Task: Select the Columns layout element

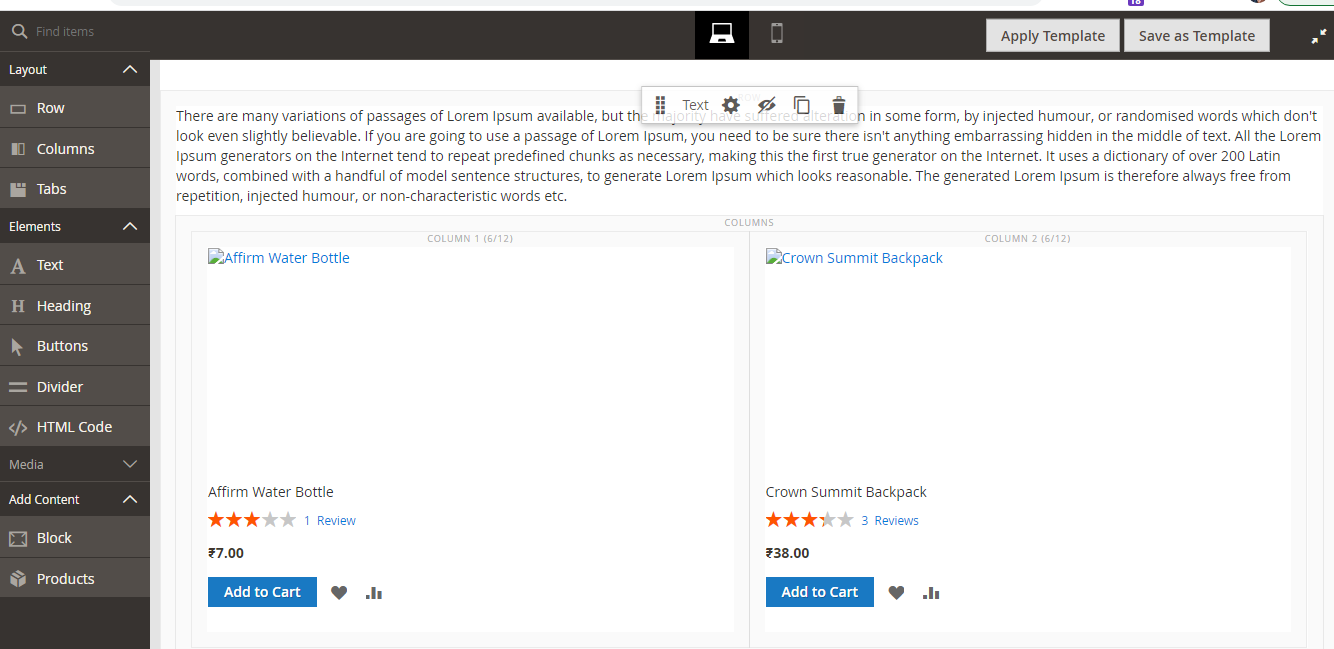Action: point(75,148)
